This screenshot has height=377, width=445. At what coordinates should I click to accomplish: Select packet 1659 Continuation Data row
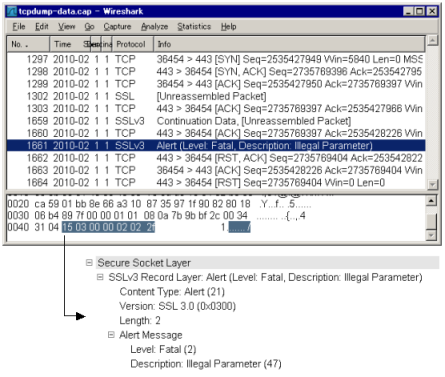216,121
